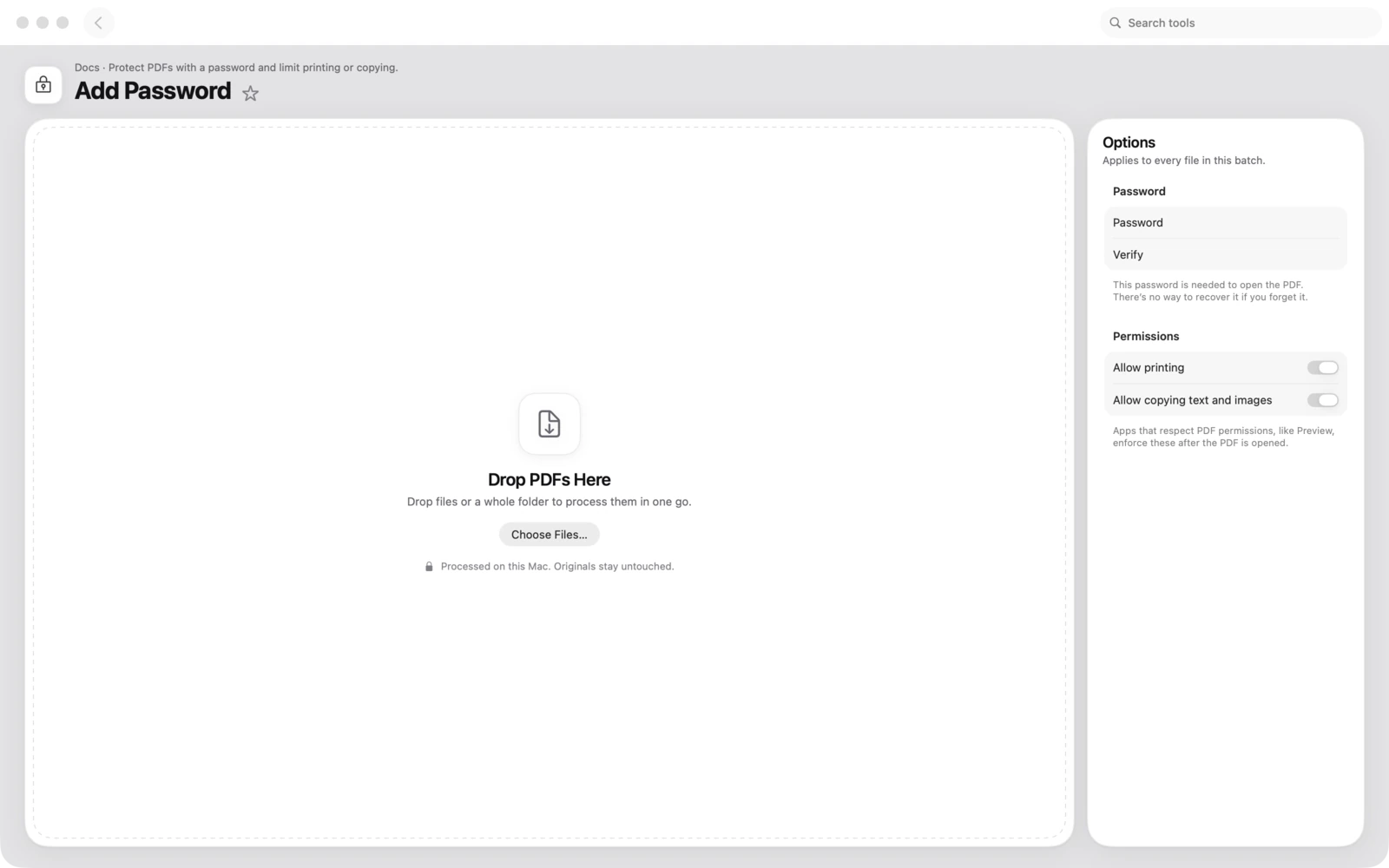The height and width of the screenshot is (868, 1389).
Task: Click the red close window button
Action: coord(23,23)
